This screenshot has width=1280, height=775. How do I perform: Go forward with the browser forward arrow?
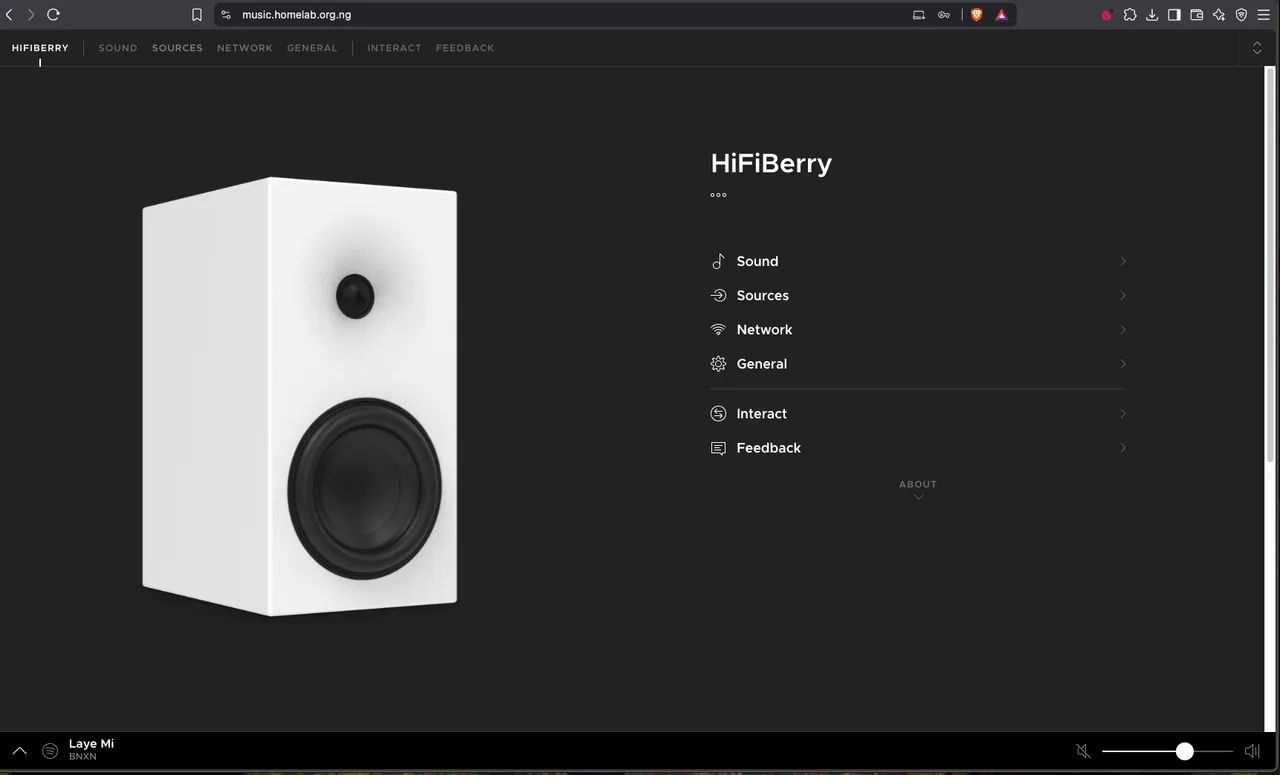31,15
